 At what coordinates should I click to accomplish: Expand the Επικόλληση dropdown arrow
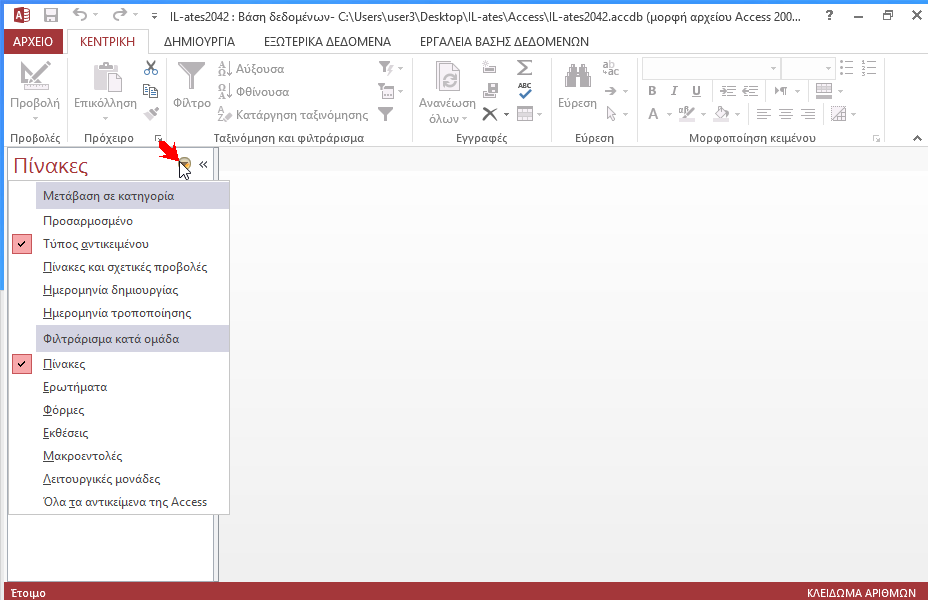click(x=105, y=118)
